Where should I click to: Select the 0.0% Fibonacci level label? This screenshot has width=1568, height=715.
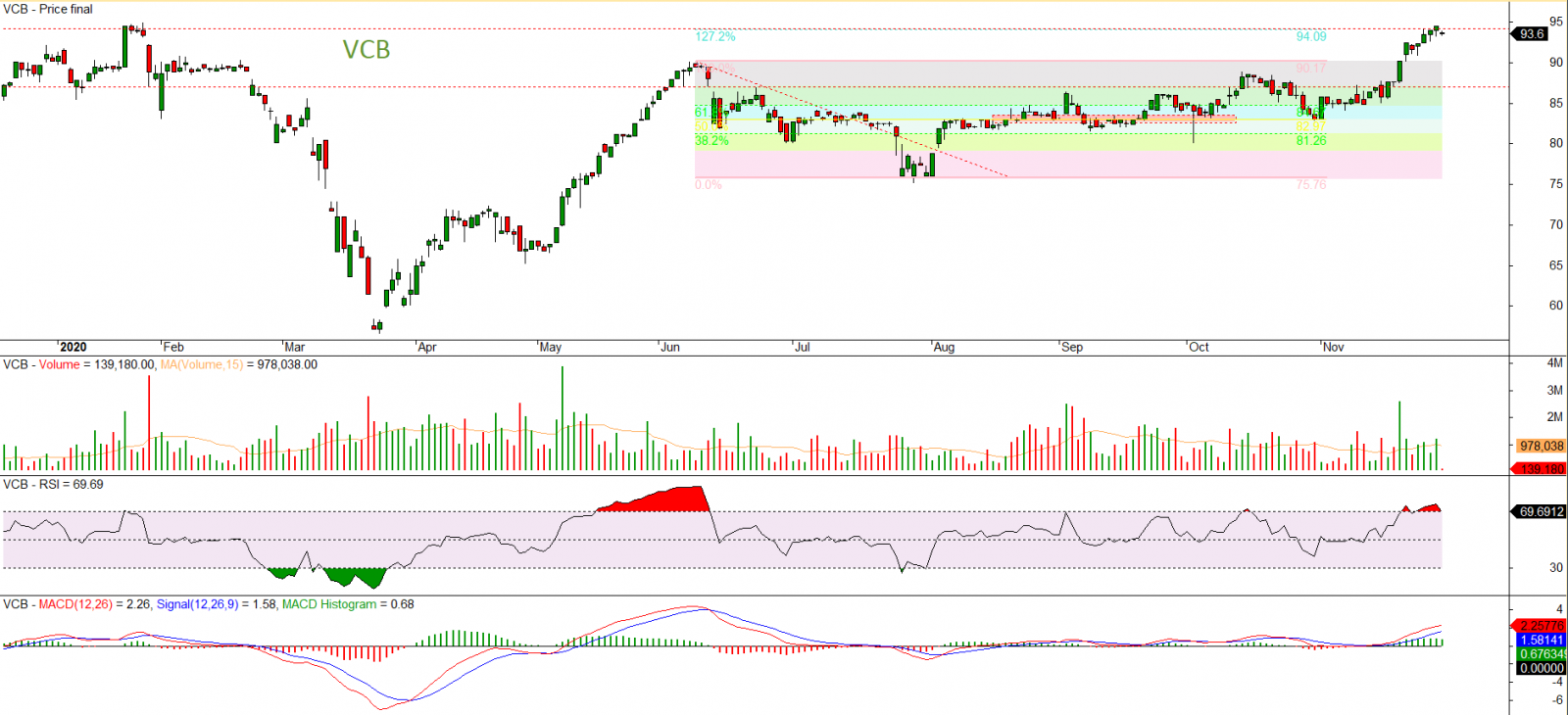pos(709,184)
